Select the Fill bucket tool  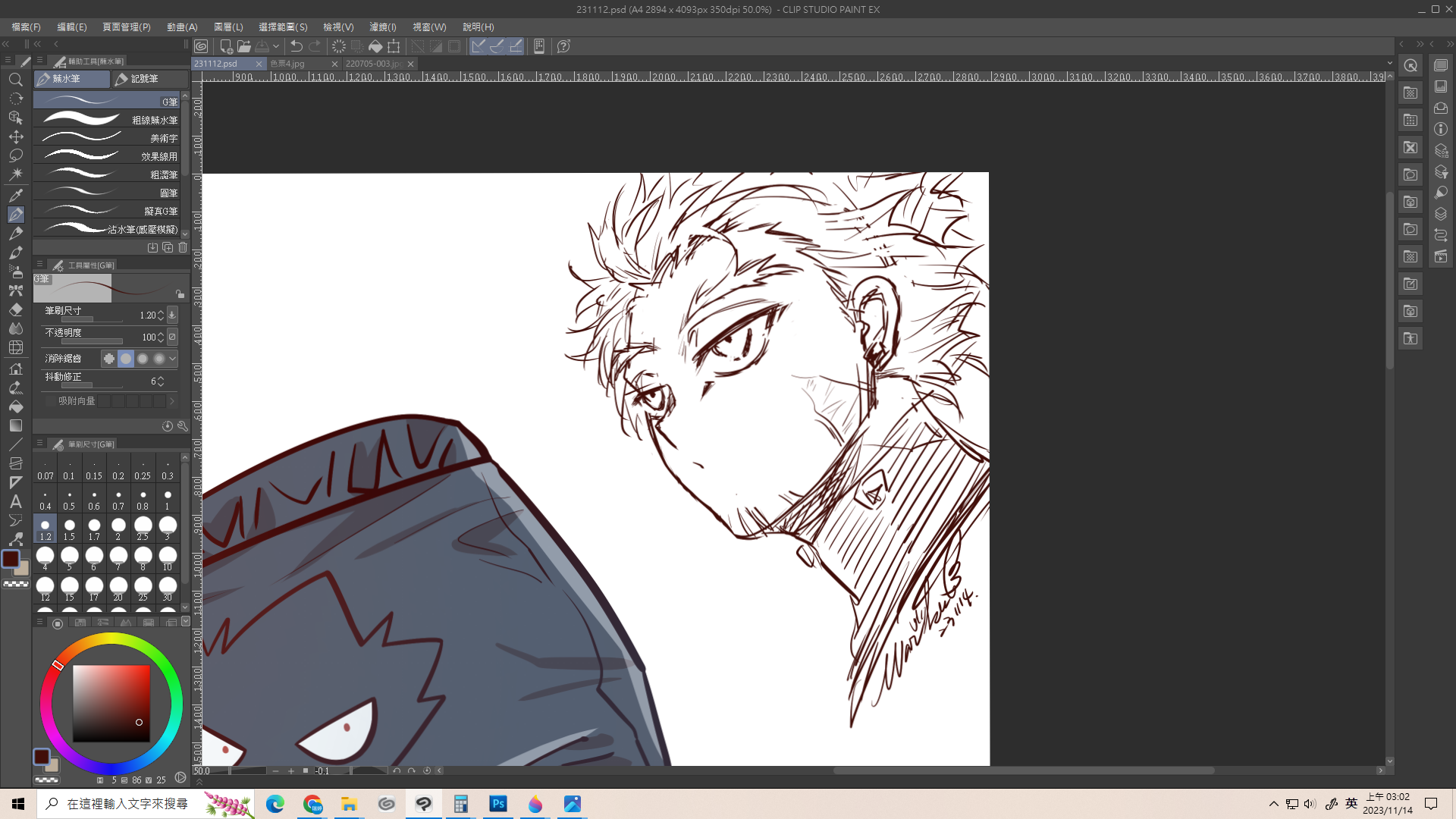point(15,406)
